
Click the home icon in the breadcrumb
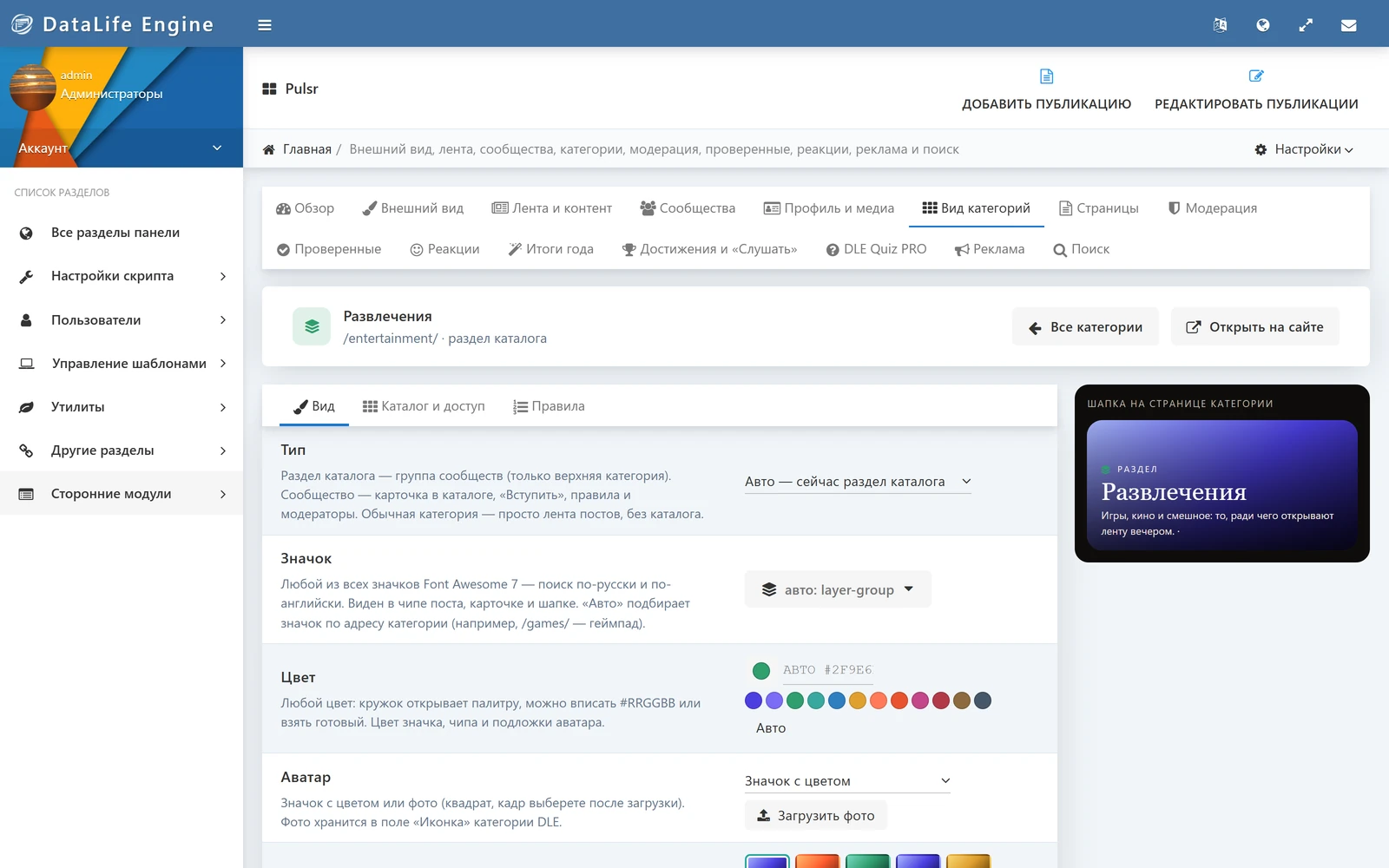[269, 149]
